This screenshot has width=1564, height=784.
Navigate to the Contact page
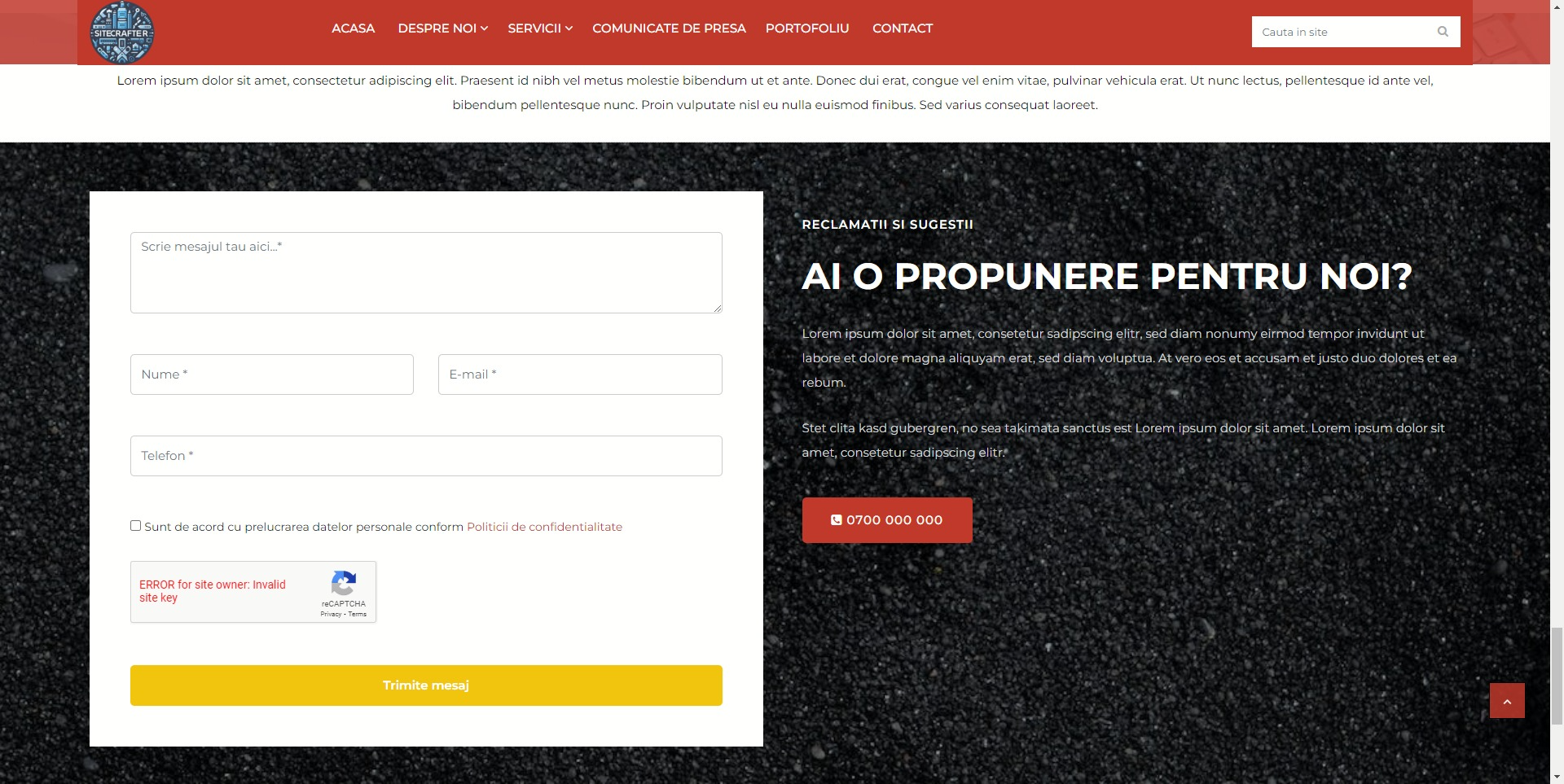902,28
